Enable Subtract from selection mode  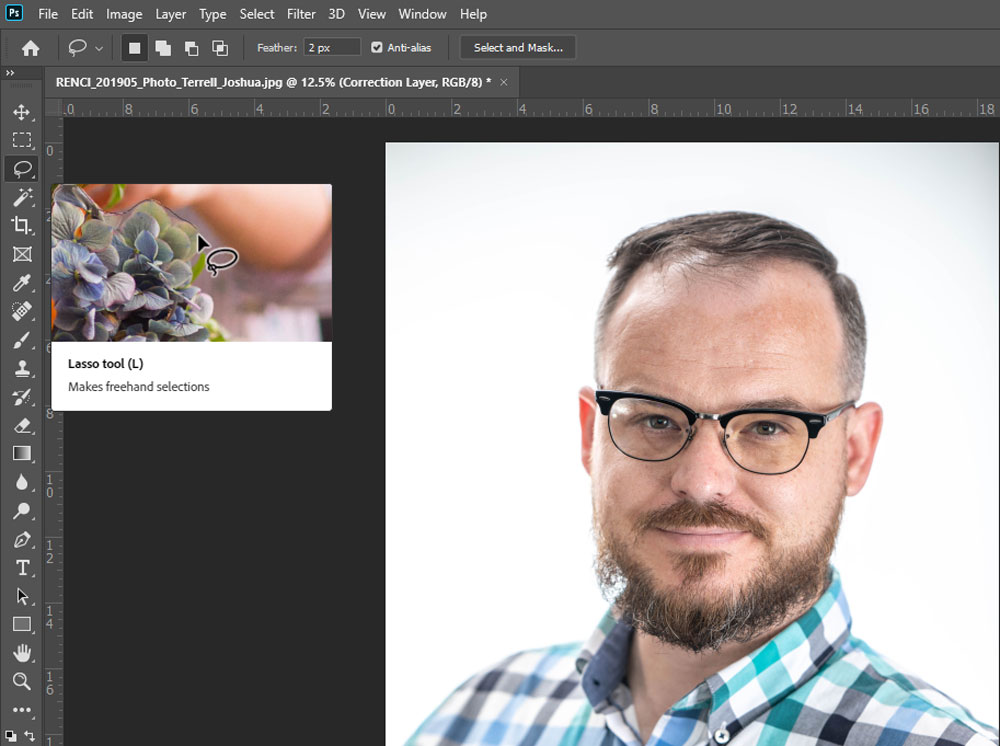click(191, 48)
